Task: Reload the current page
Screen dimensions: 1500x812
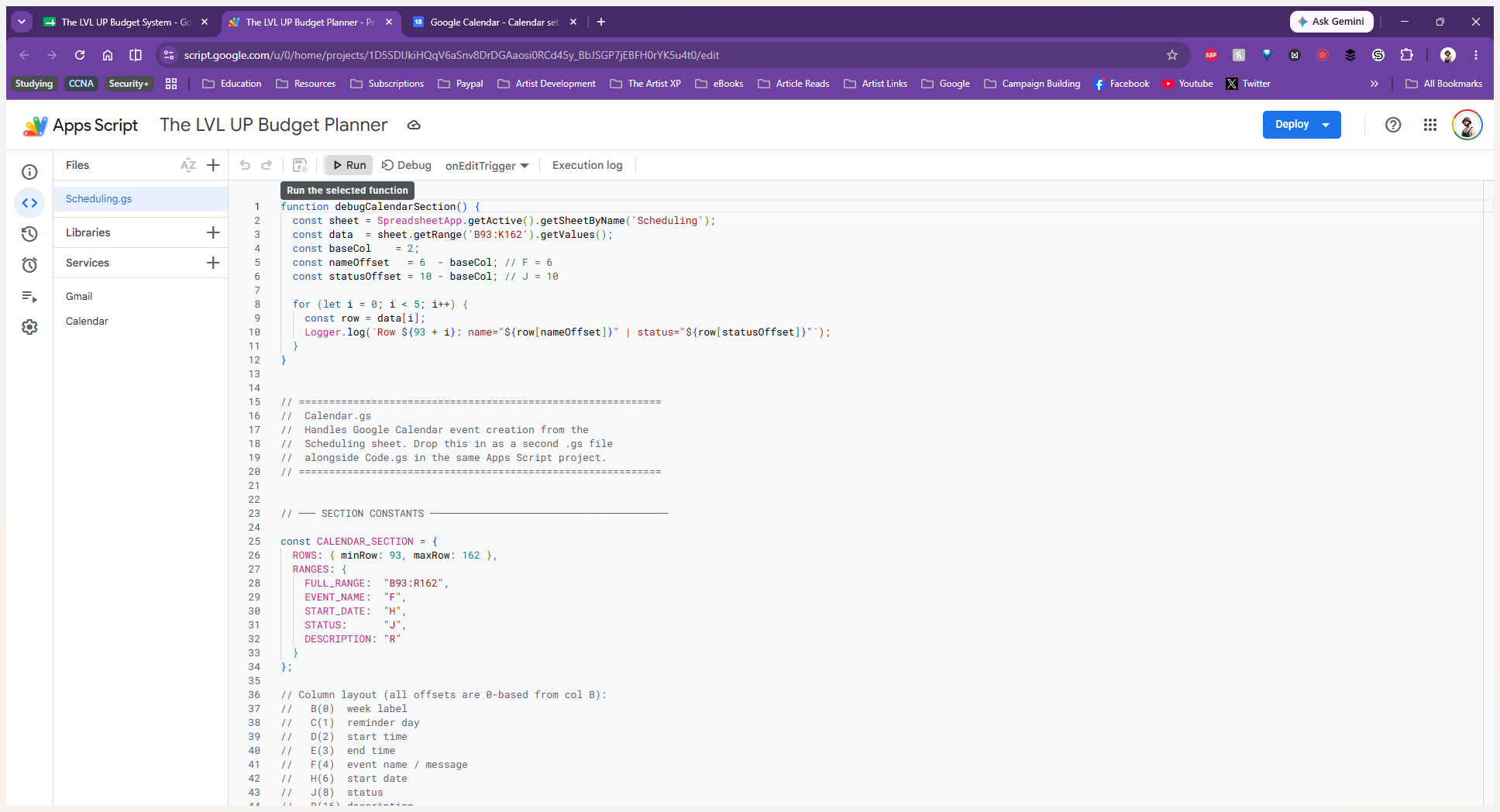Action: [80, 55]
